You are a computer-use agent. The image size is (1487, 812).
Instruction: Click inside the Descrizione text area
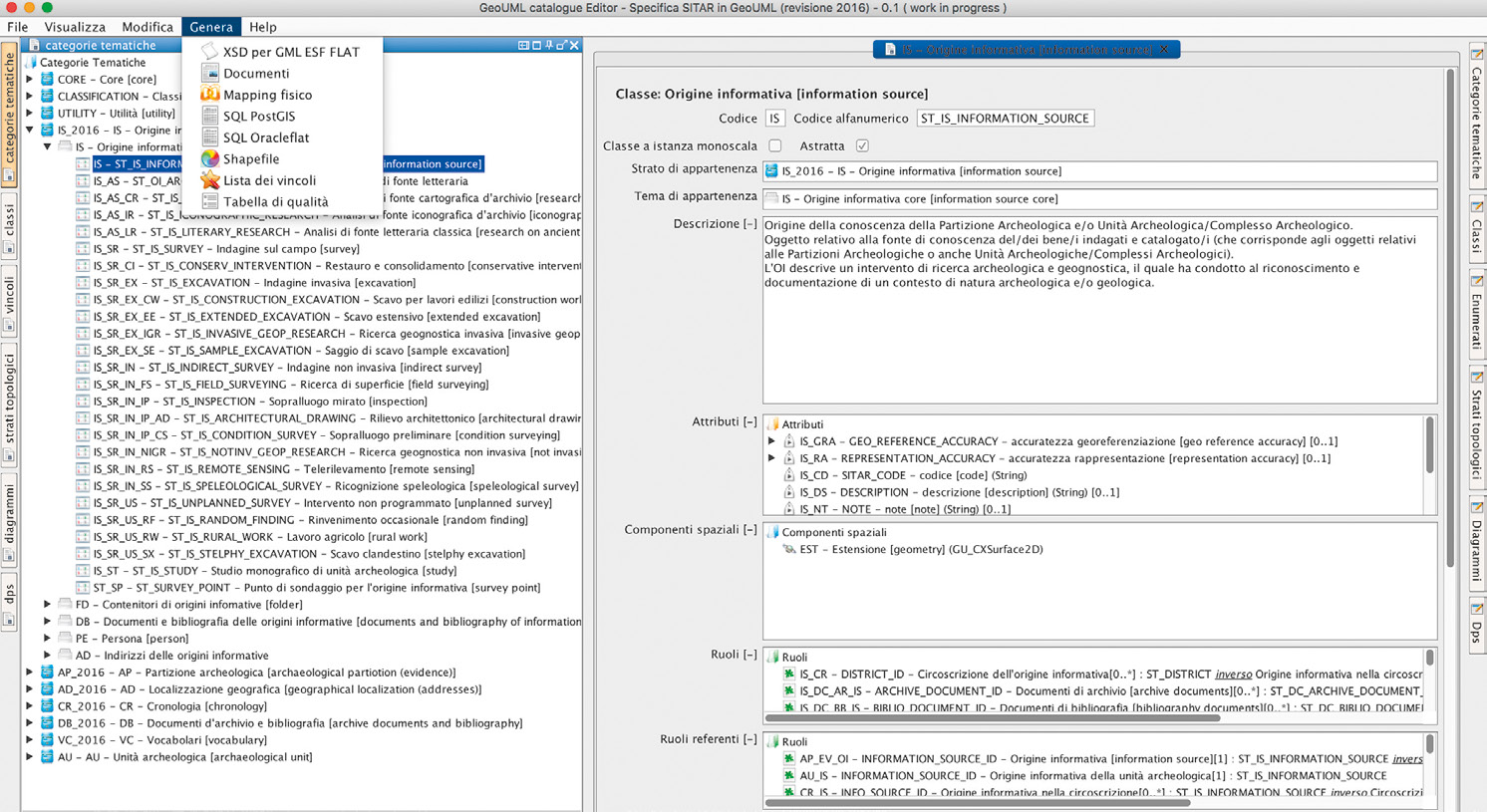(1099, 310)
